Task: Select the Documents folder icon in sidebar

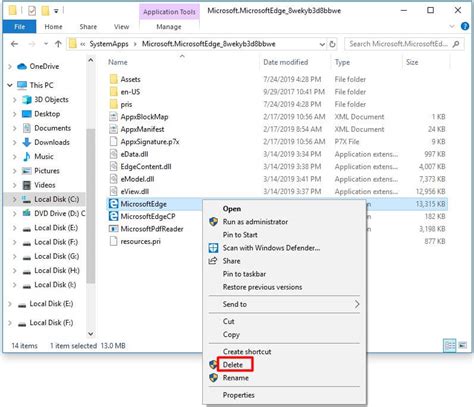Action: (x=27, y=128)
